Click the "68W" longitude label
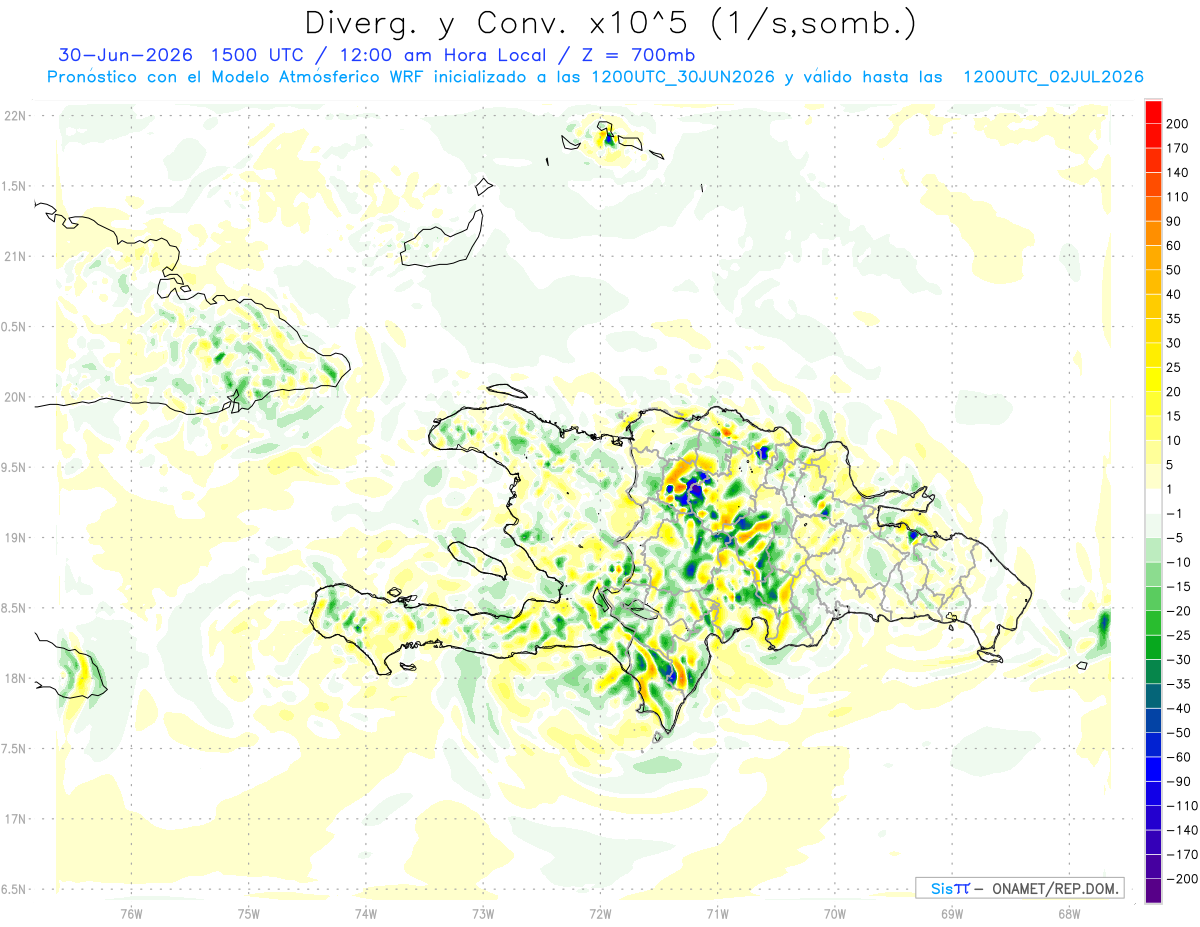 tap(1068, 913)
